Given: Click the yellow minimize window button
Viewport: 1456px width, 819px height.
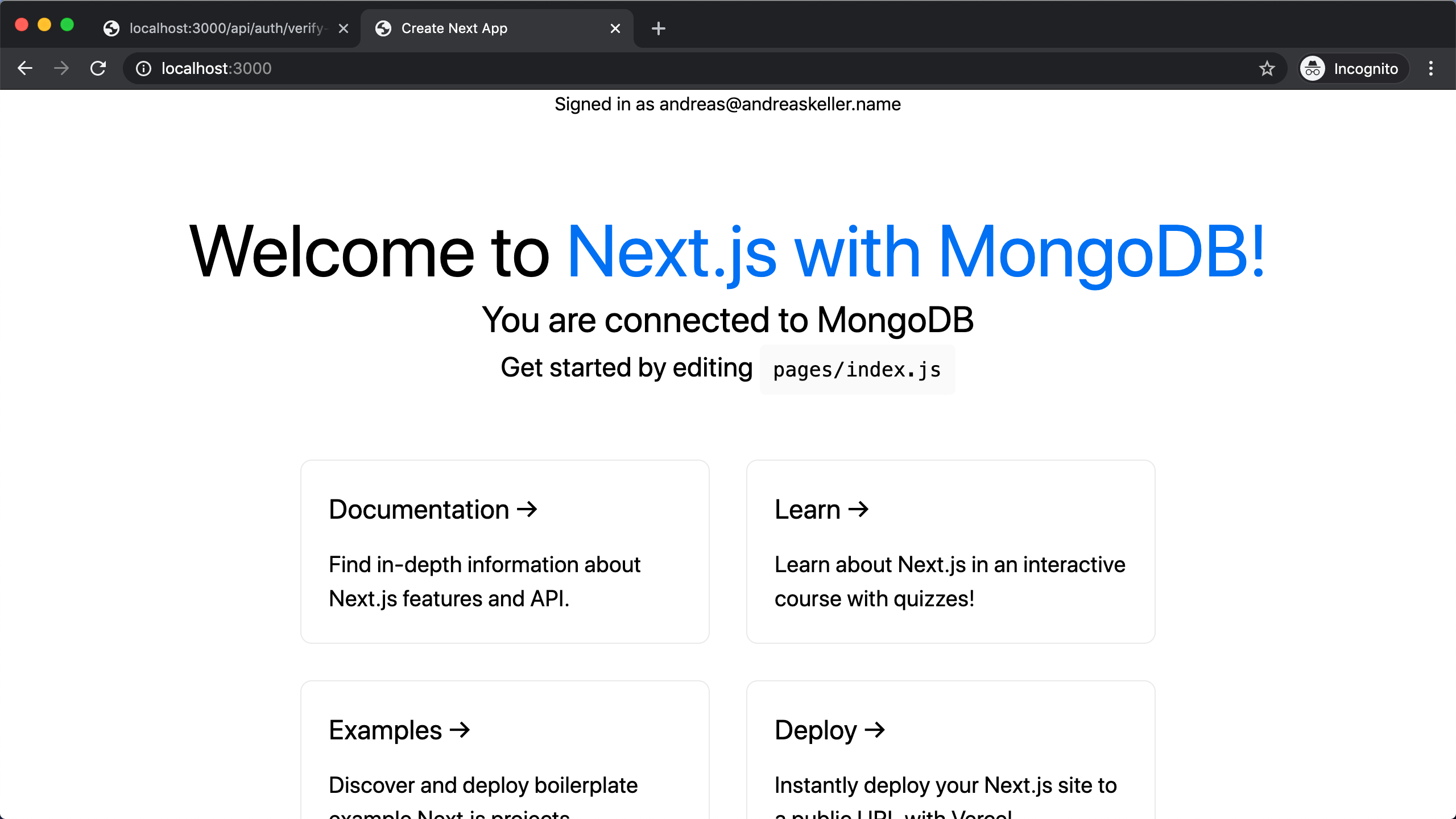Looking at the screenshot, I should pyautogui.click(x=44, y=24).
